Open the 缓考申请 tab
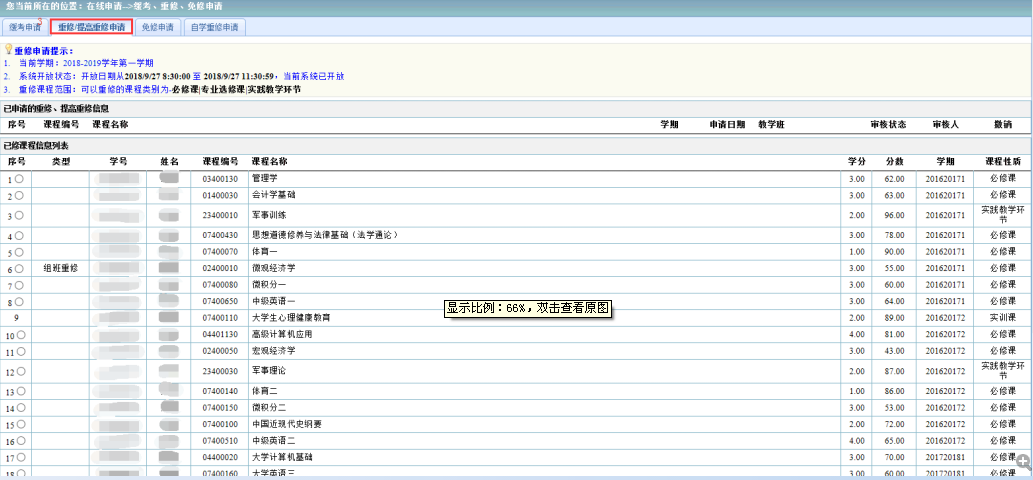Image resolution: width=1033 pixels, height=480 pixels. point(25,27)
